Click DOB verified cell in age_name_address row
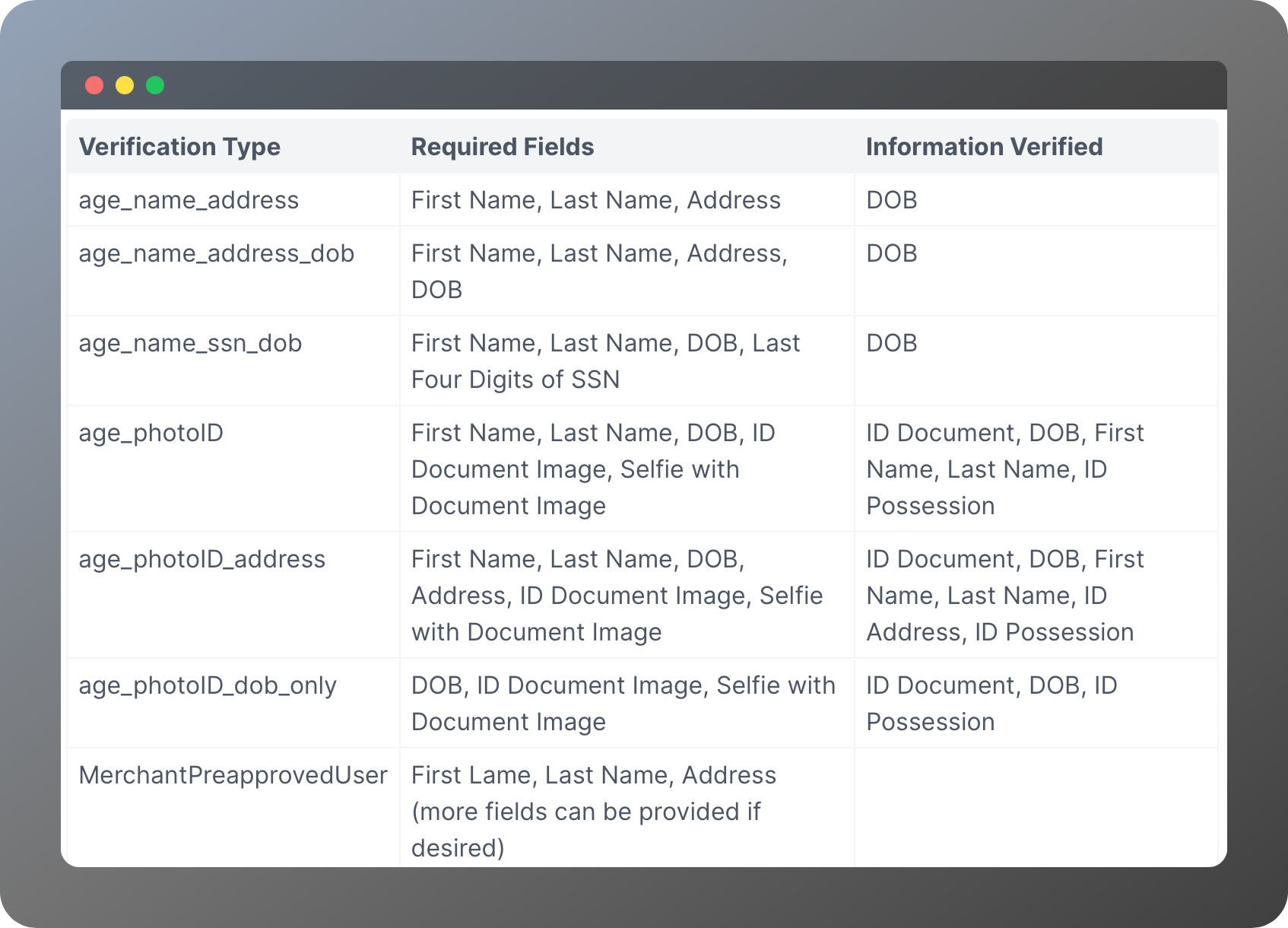 click(x=1036, y=200)
